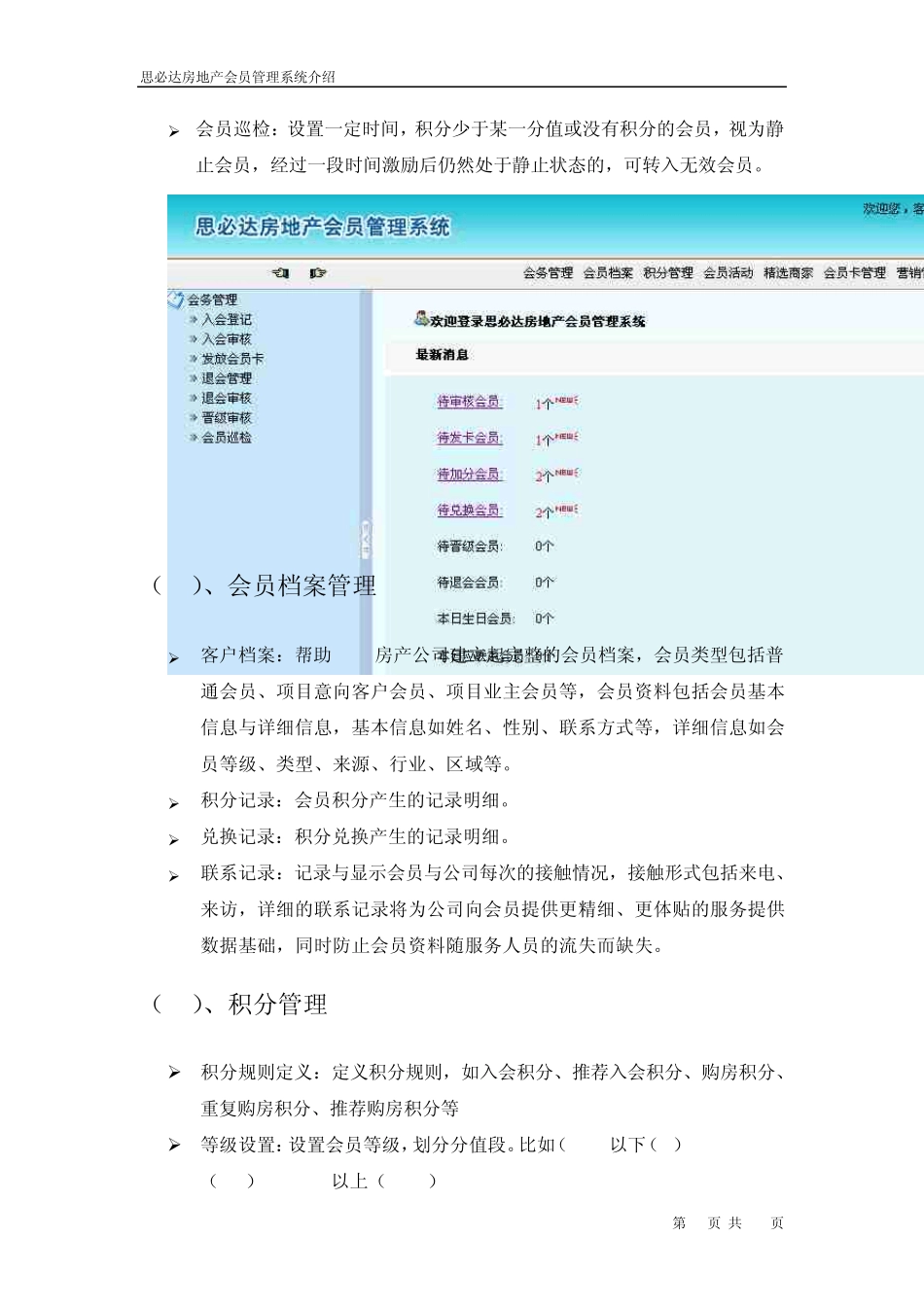
Task: Open 精选商家 in the top menu
Action: [x=788, y=273]
